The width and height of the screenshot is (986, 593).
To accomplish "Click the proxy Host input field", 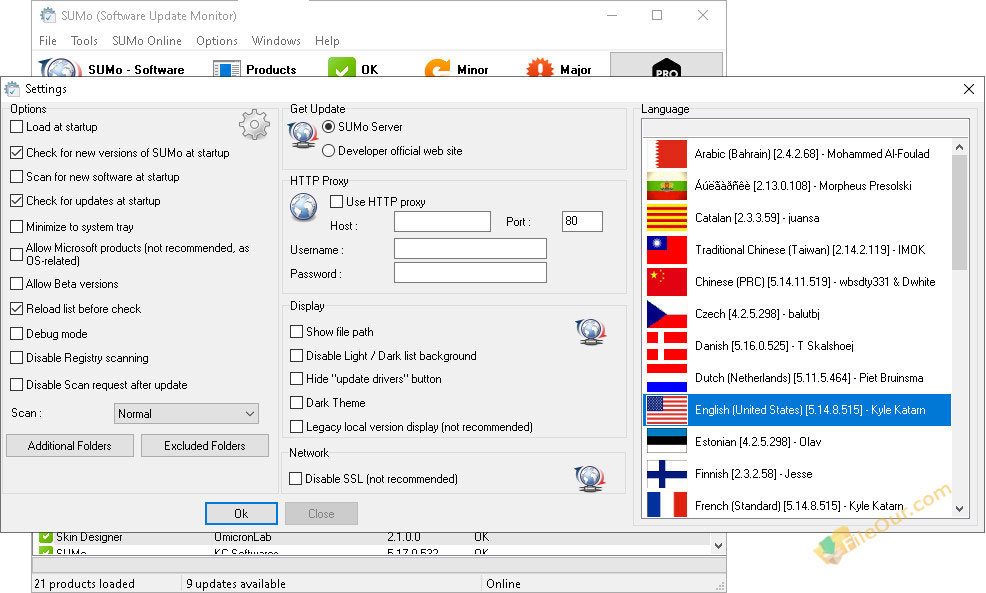I will pyautogui.click(x=442, y=221).
